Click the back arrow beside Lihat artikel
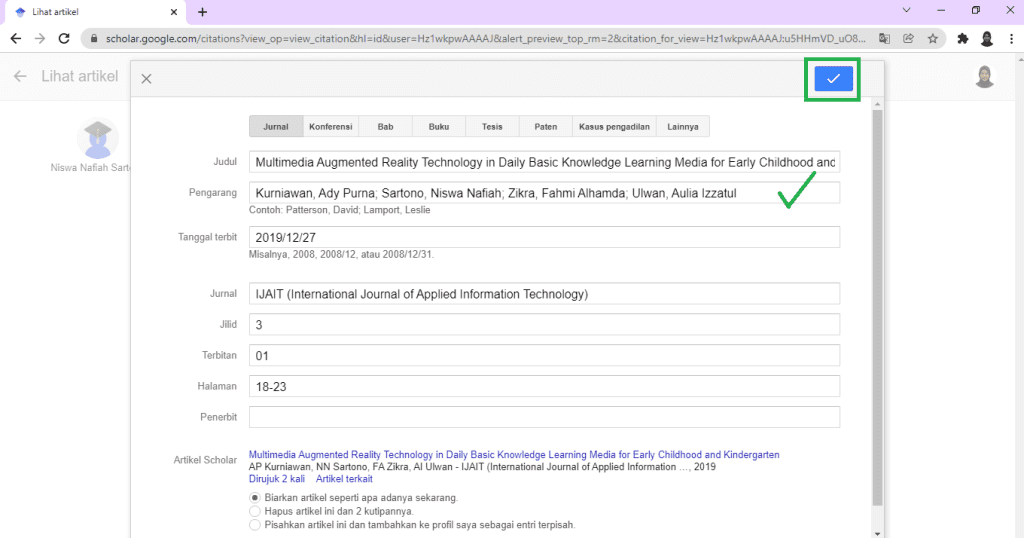1024x538 pixels. click(x=20, y=77)
